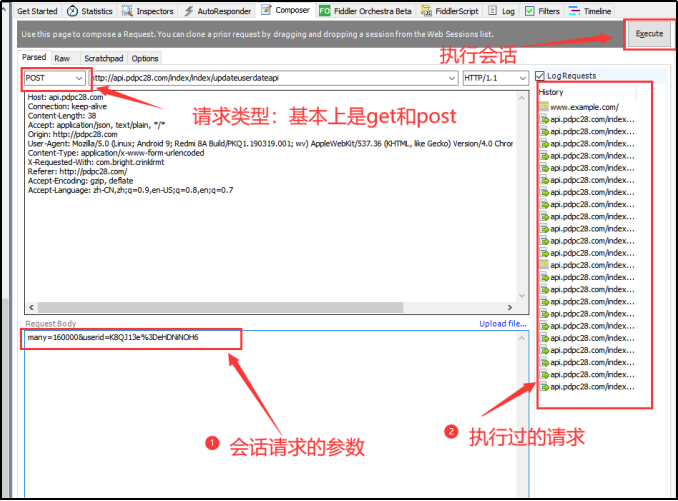Click the headers scroll down arrow
Viewport: 678px width, 501px height.
click(522, 296)
